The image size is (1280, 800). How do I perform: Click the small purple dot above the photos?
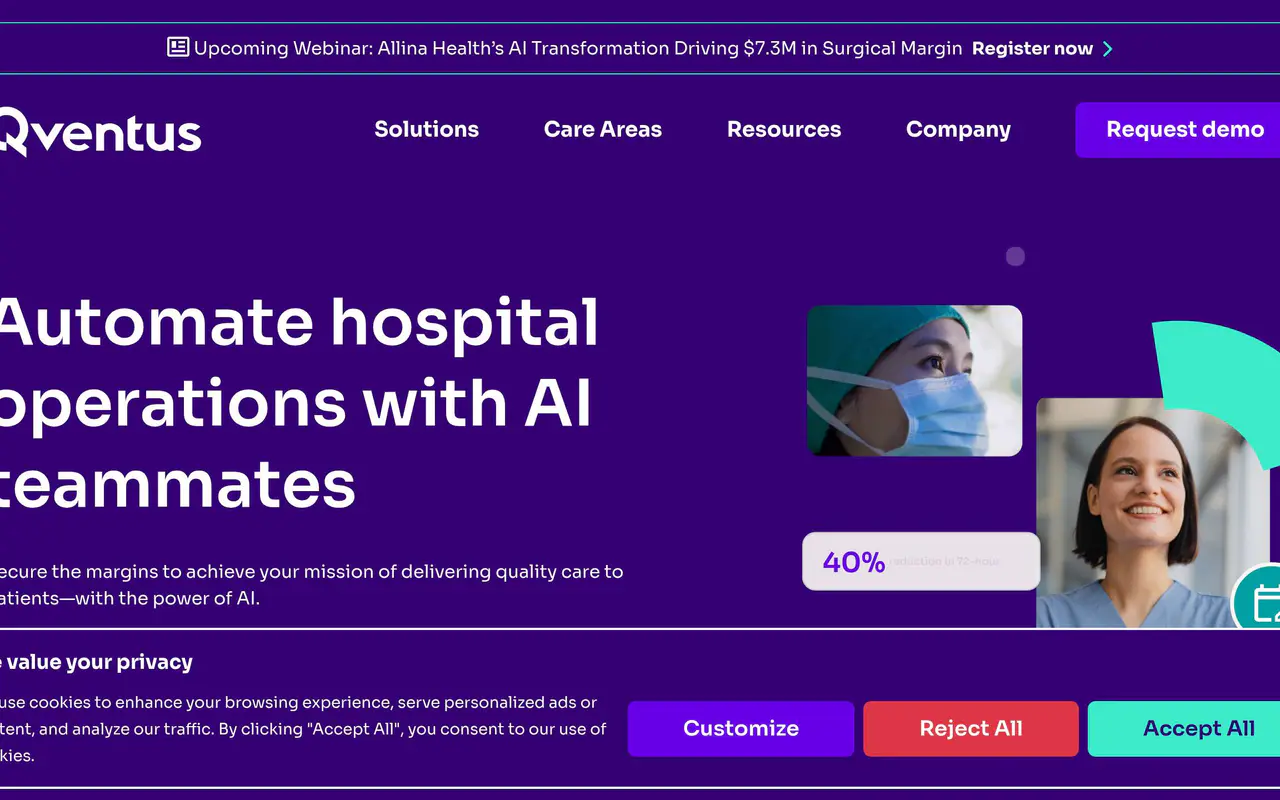[1015, 257]
